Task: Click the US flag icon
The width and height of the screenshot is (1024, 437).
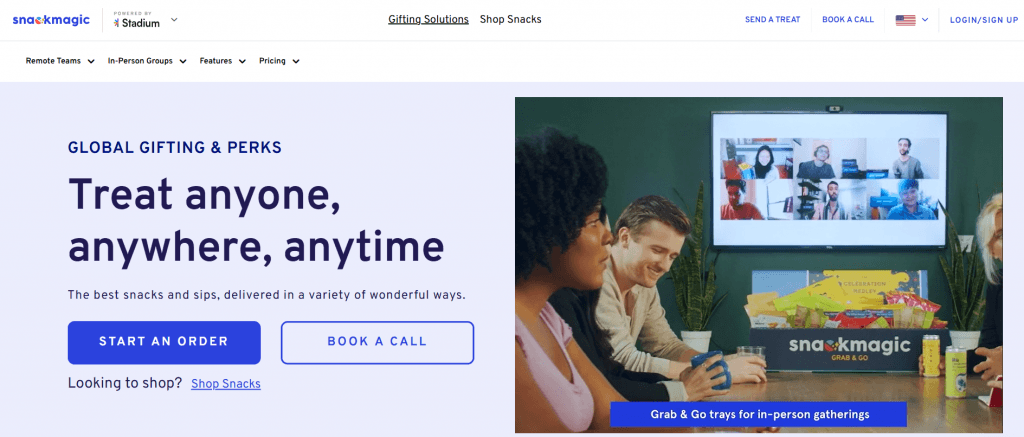Action: point(905,20)
